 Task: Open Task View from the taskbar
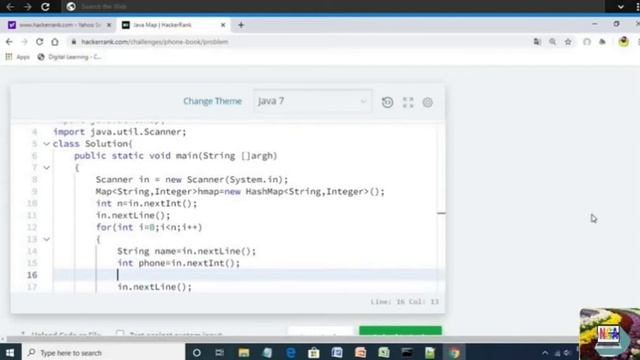pos(220,352)
